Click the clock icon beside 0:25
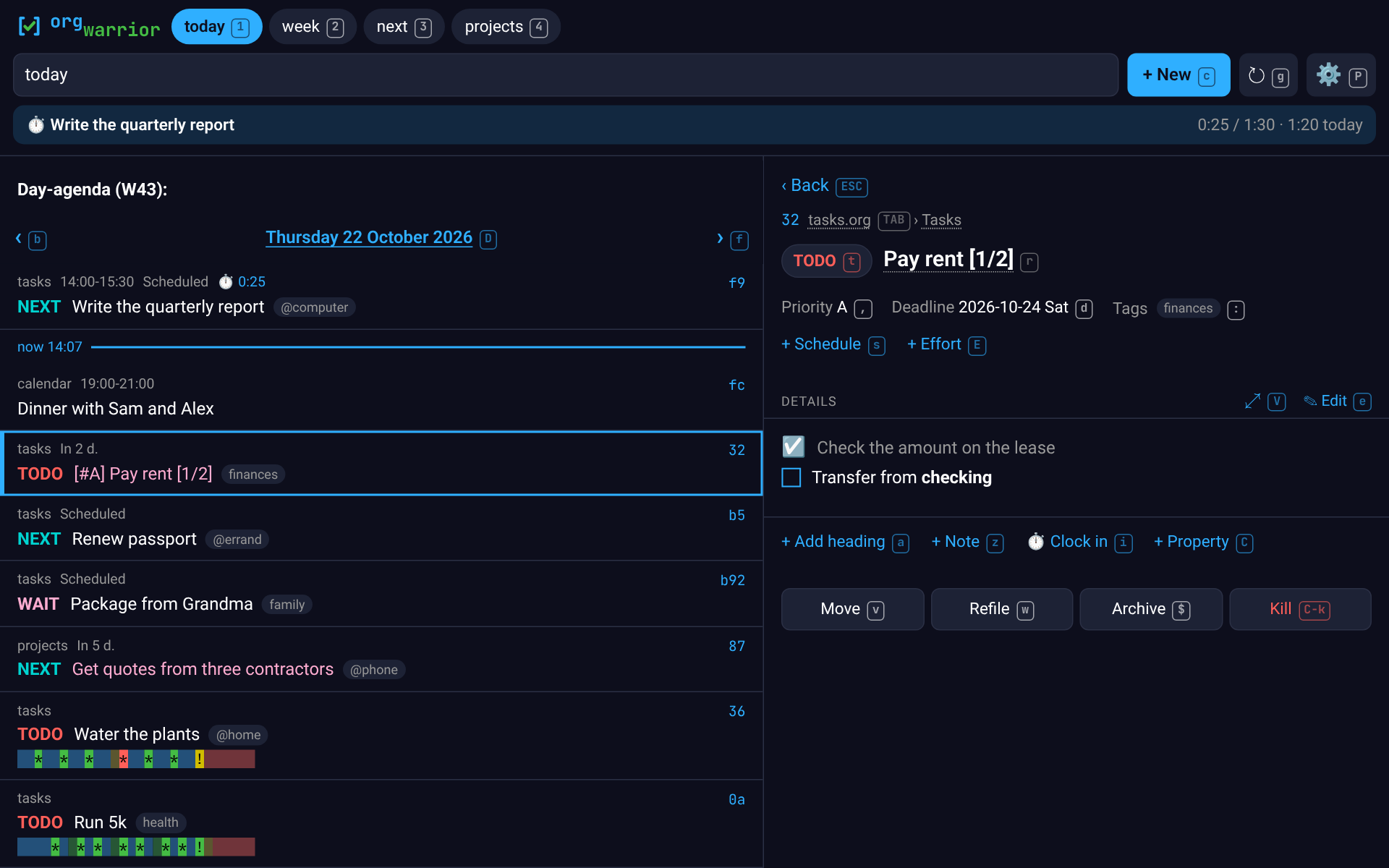1389x868 pixels. (x=226, y=282)
